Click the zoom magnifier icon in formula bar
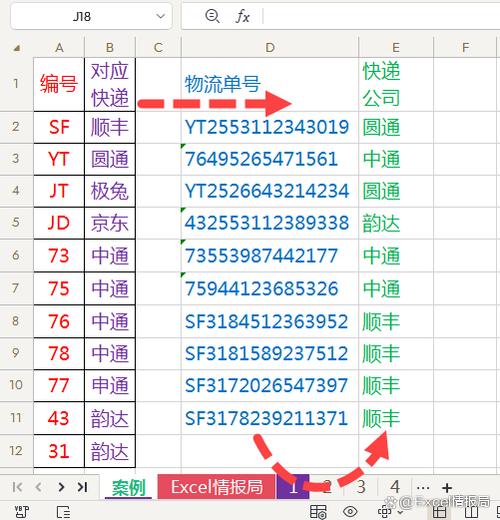This screenshot has height=520, width=500. 212,16
